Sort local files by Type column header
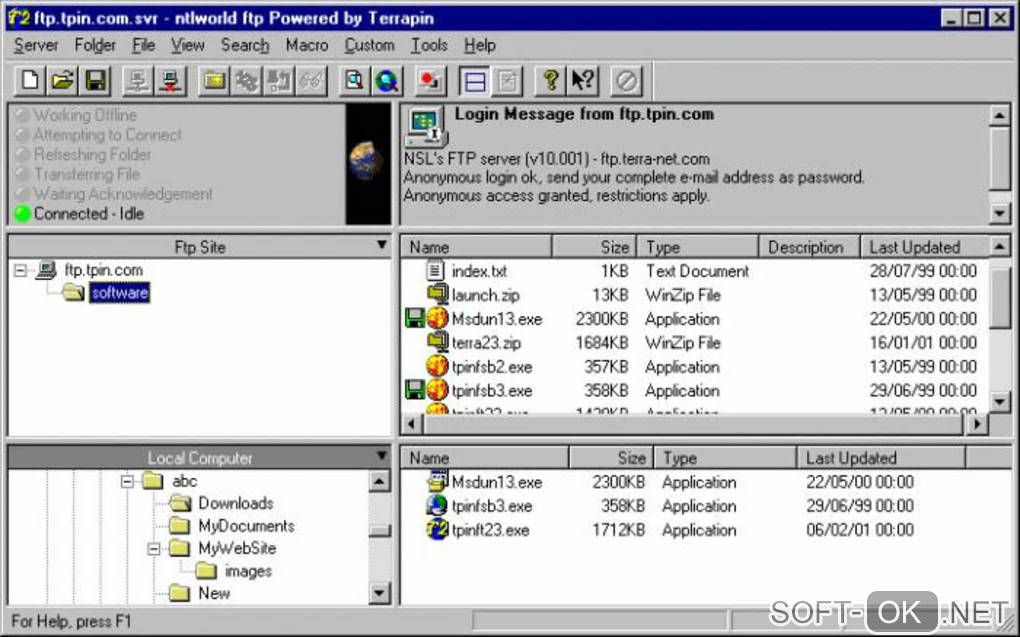Viewport: 1020px width, 637px height. coord(725,458)
